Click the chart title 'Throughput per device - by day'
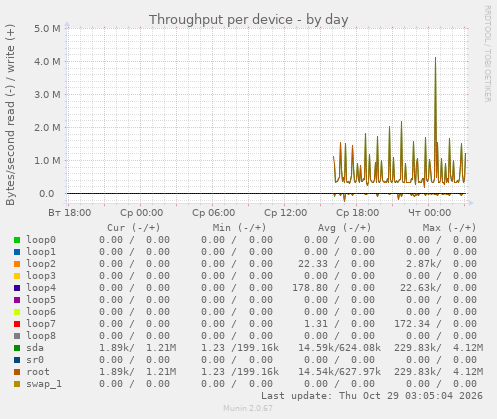This screenshot has width=497, height=419. coord(249,20)
